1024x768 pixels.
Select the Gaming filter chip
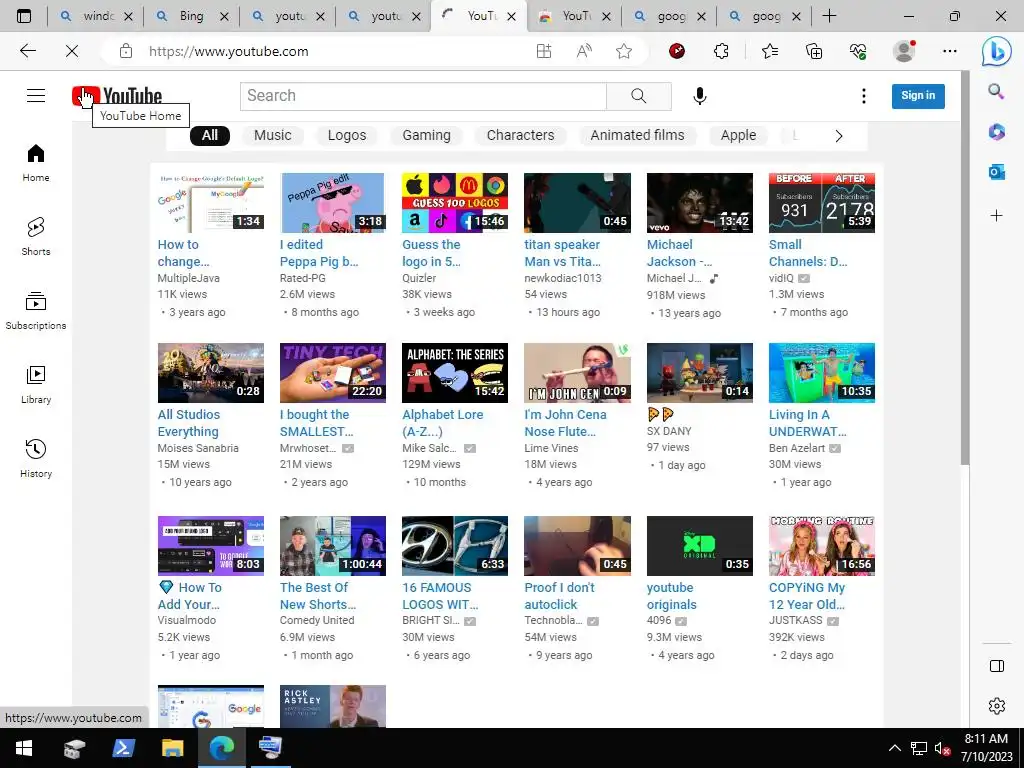pos(426,135)
